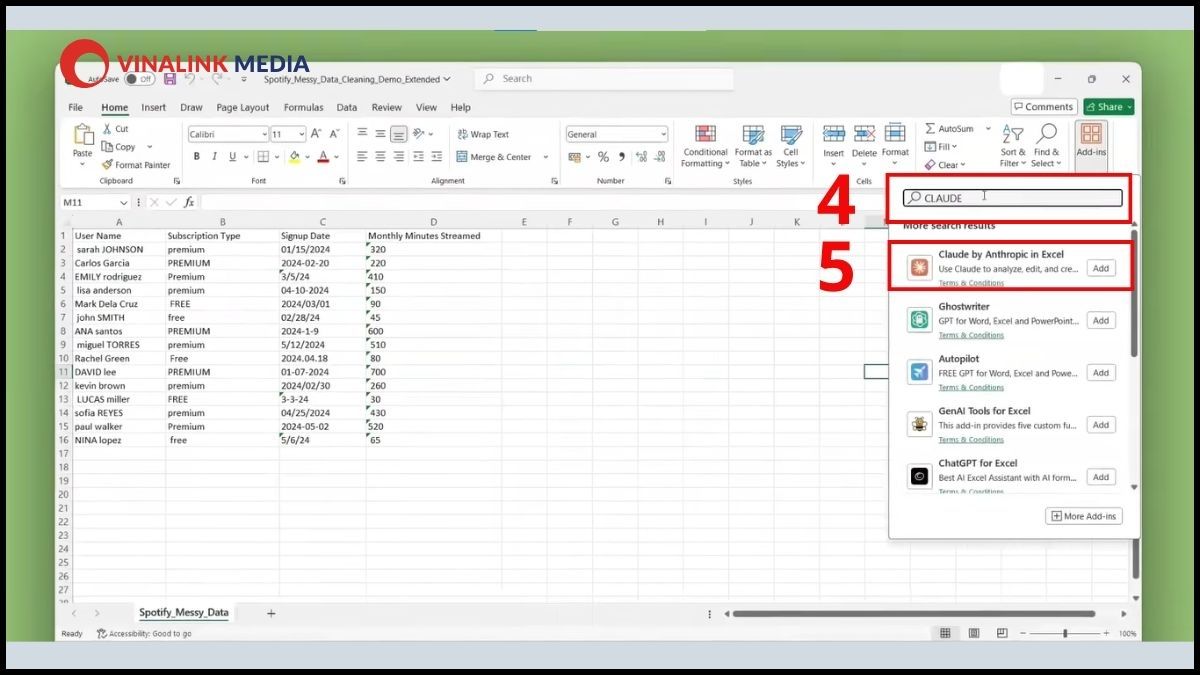Image resolution: width=1200 pixels, height=675 pixels.
Task: Click the Claude by Anthropic add-in icon
Action: 919,268
